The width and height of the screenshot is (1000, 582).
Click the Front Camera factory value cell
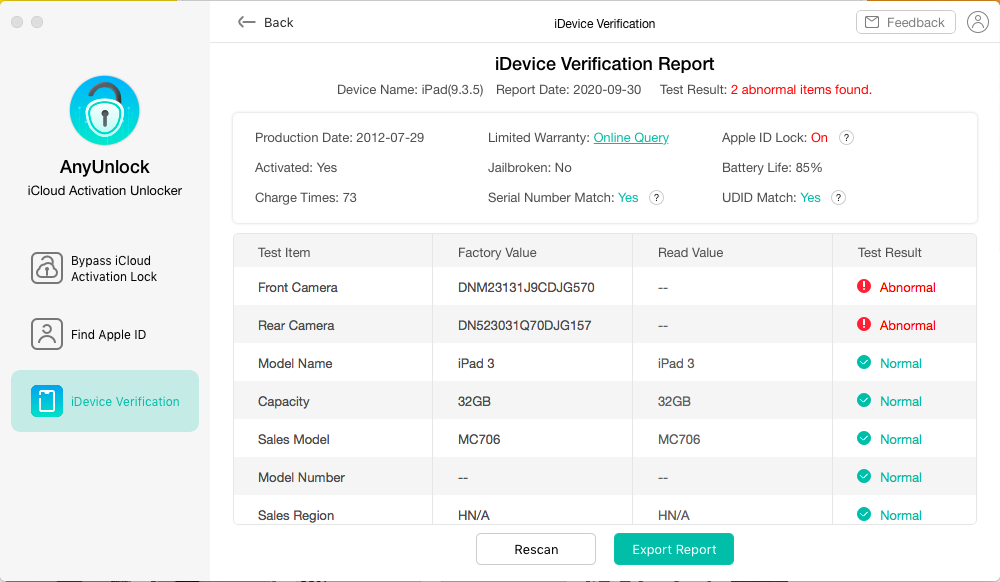[526, 288]
